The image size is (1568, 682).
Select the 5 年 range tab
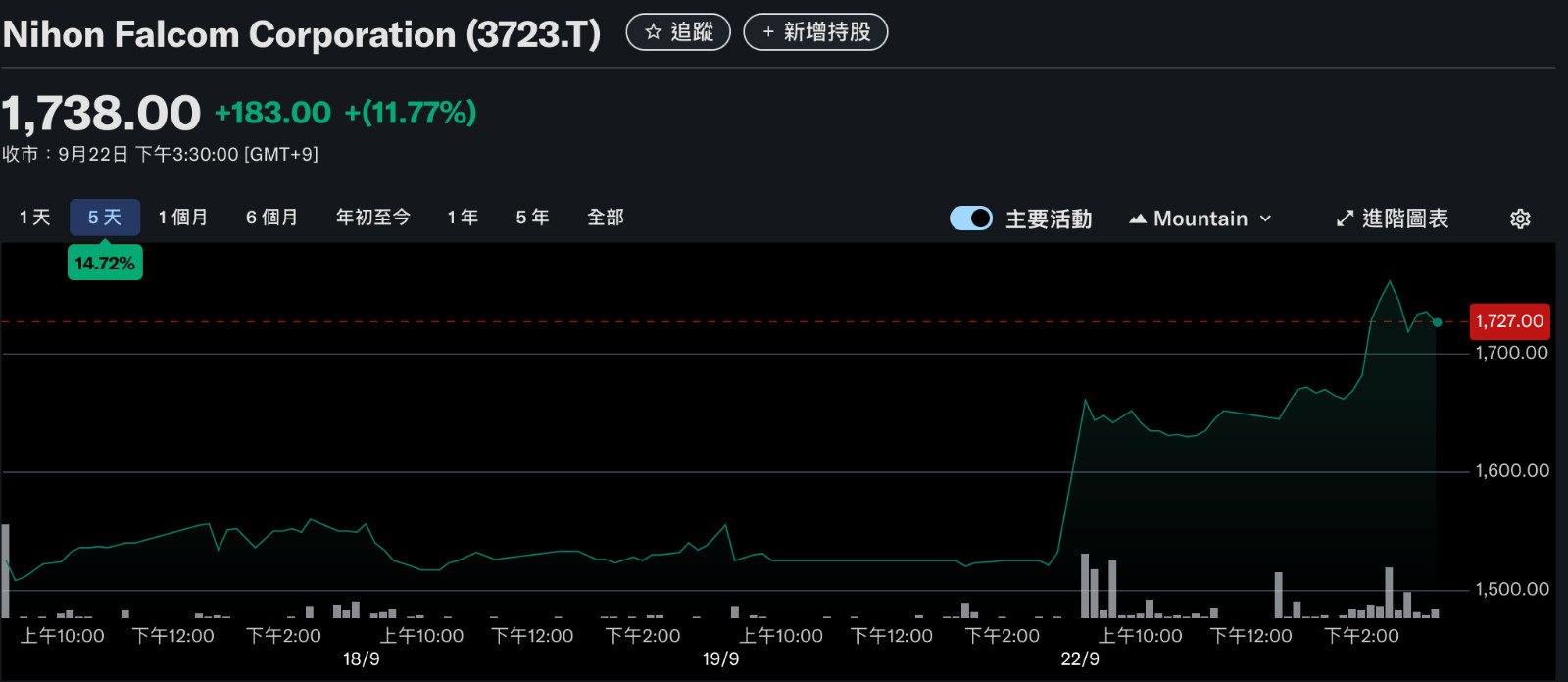[532, 218]
